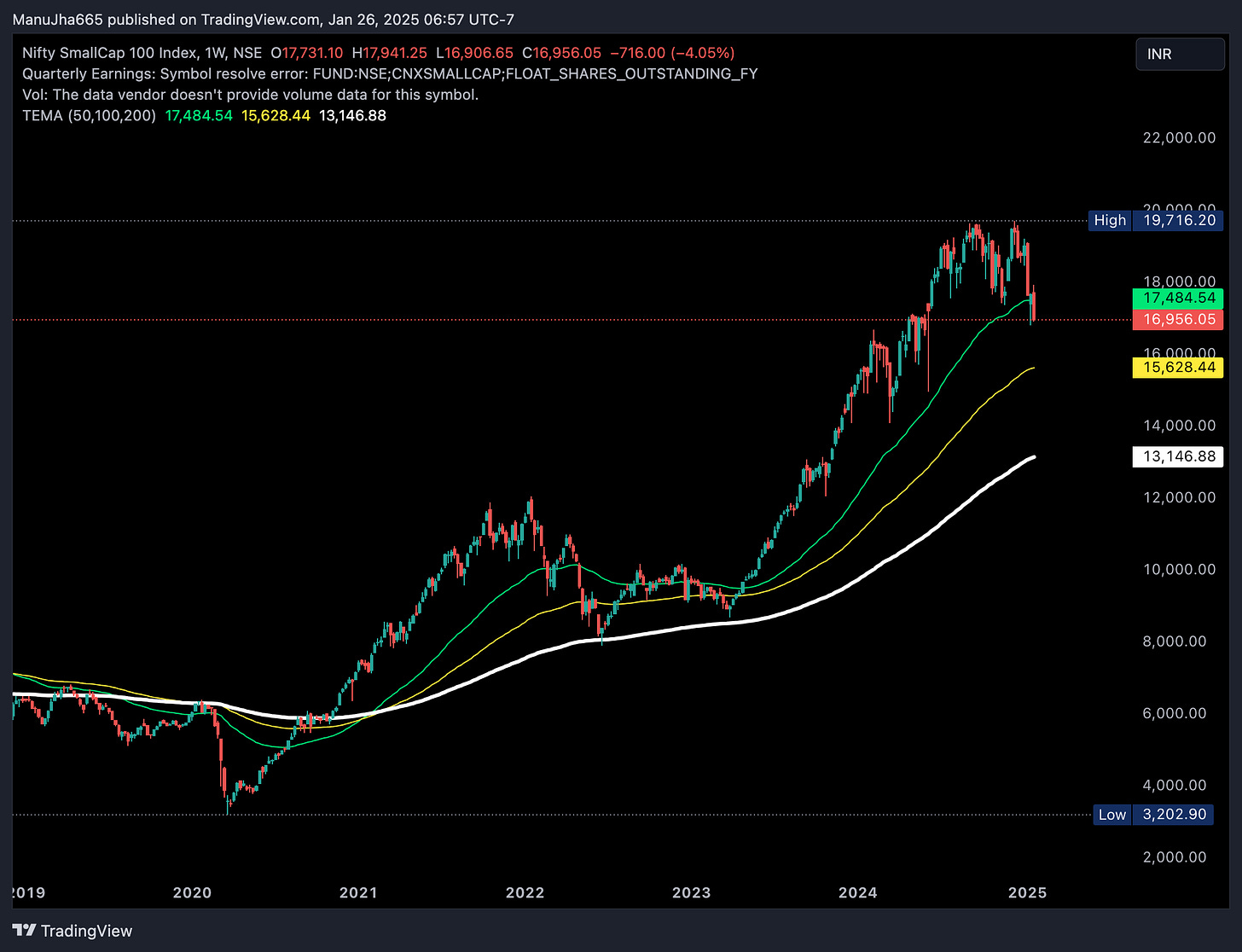1242x952 pixels.
Task: Click the 2025 label on the time axis
Action: (x=1027, y=893)
